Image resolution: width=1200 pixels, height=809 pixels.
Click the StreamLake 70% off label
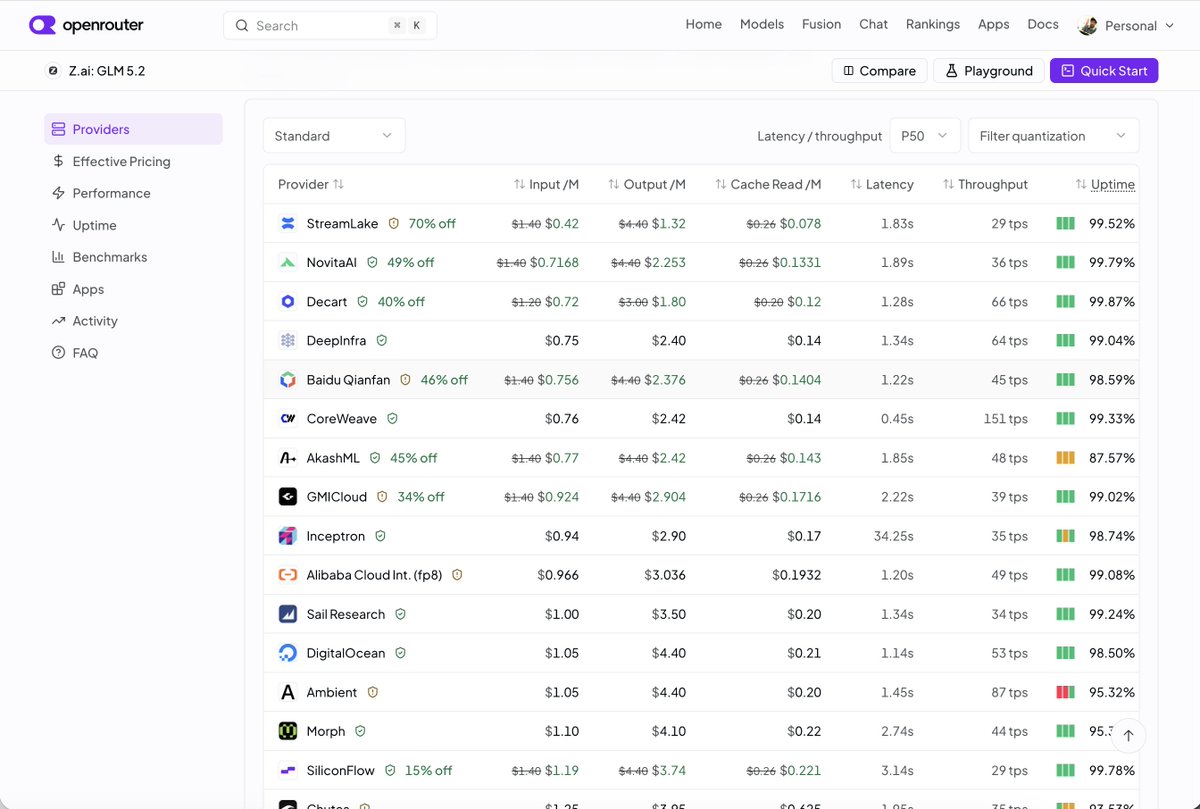[x=432, y=224]
